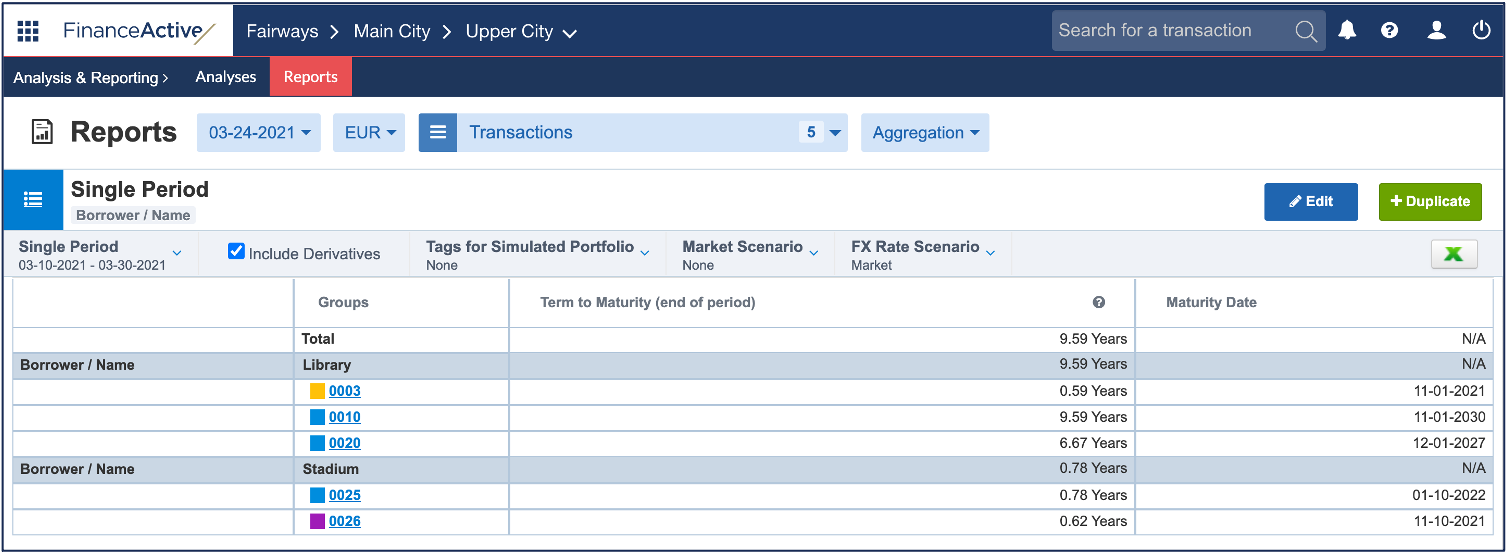The height and width of the screenshot is (552, 1506).
Task: Export report with the Excel icon
Action: [1454, 255]
